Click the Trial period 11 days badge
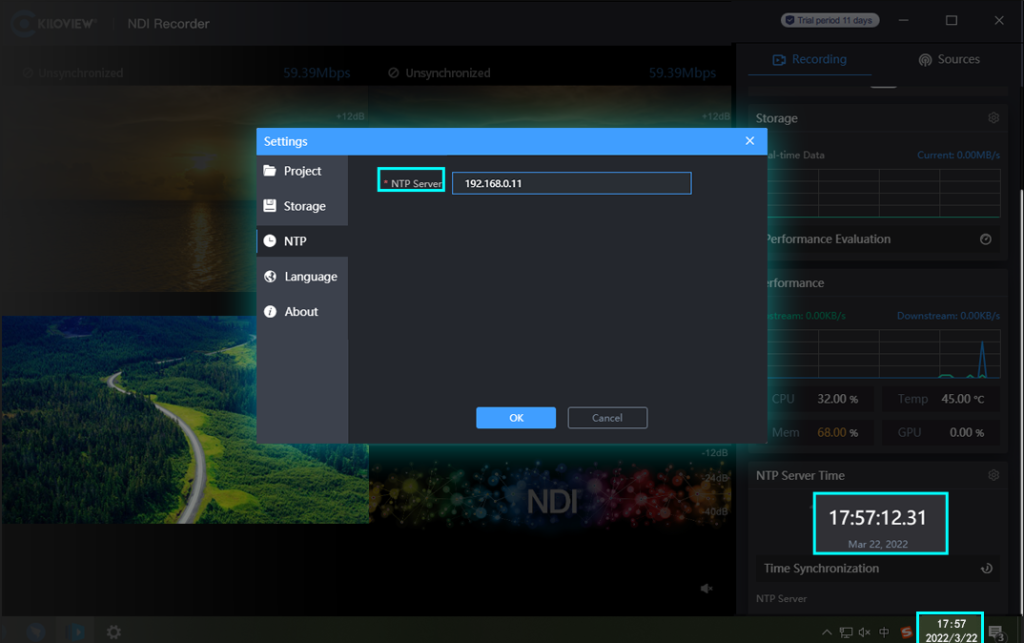The width and height of the screenshot is (1024, 643). [x=827, y=21]
